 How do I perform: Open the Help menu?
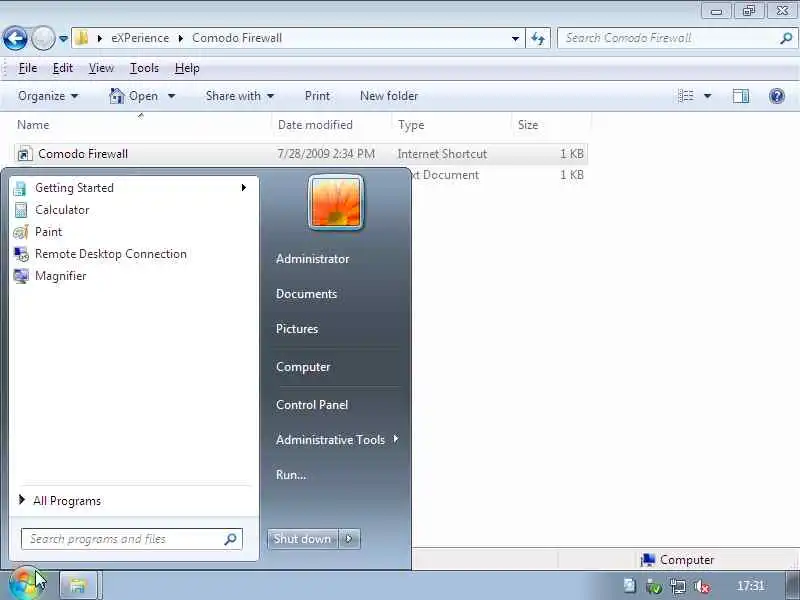[x=187, y=68]
